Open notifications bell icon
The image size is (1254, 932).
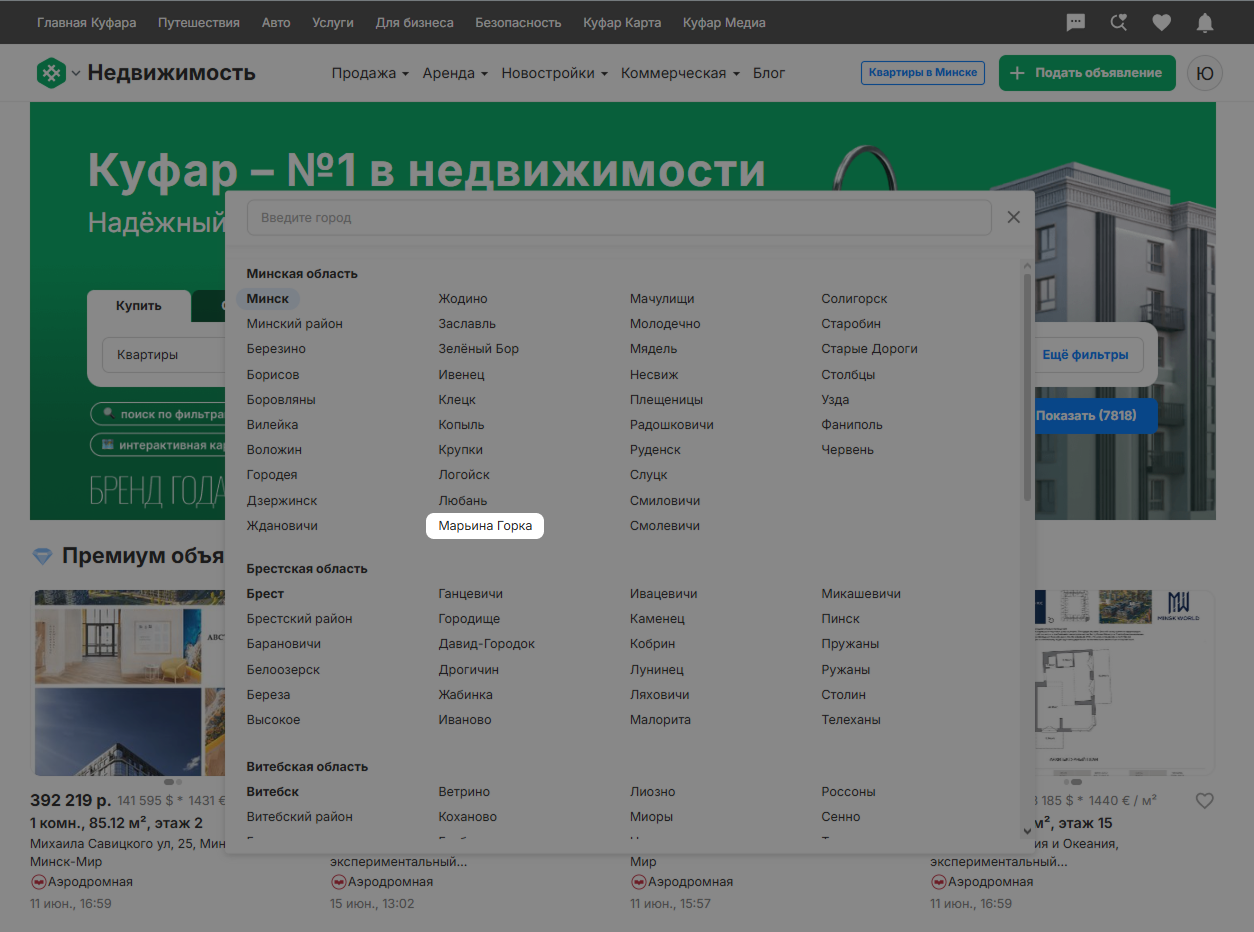(1205, 22)
